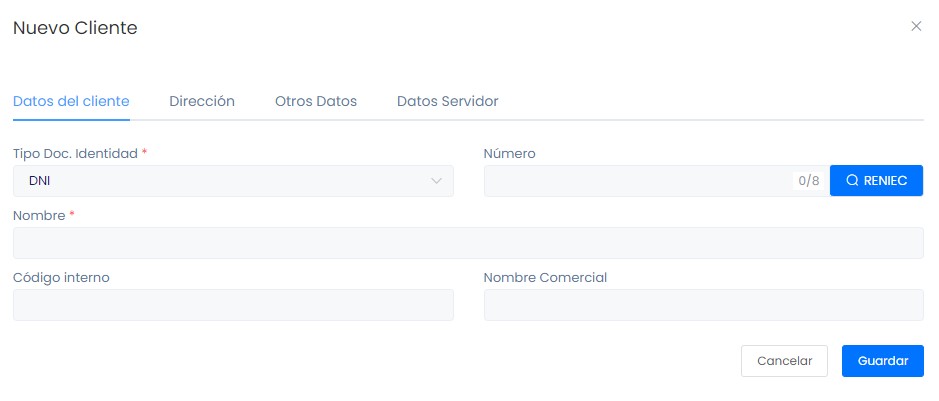
Task: Click the Nuevo Cliente dialog title
Action: click(75, 28)
